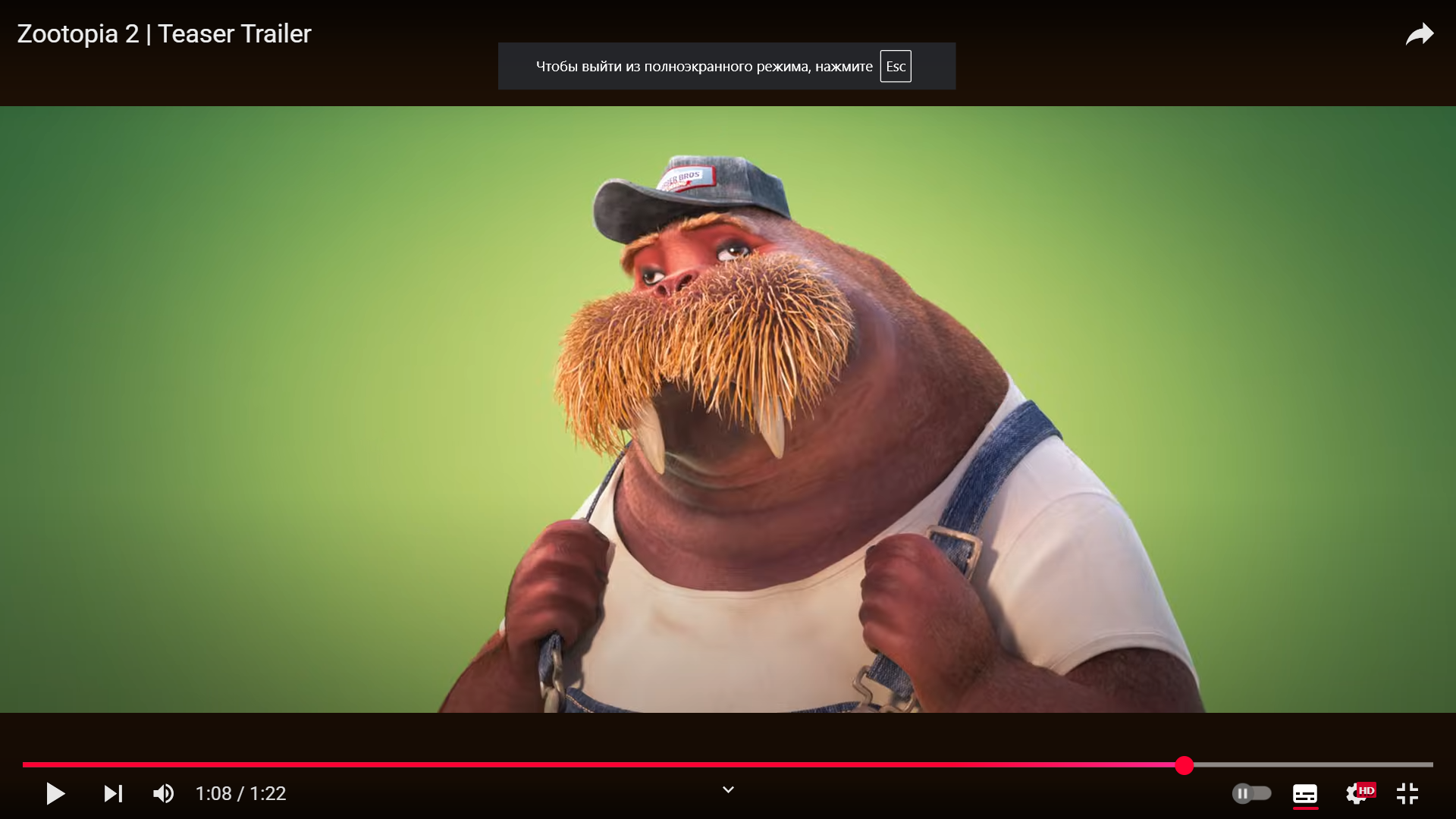The height and width of the screenshot is (819, 1456).
Task: Expand more videos with the down chevron
Action: (728, 790)
